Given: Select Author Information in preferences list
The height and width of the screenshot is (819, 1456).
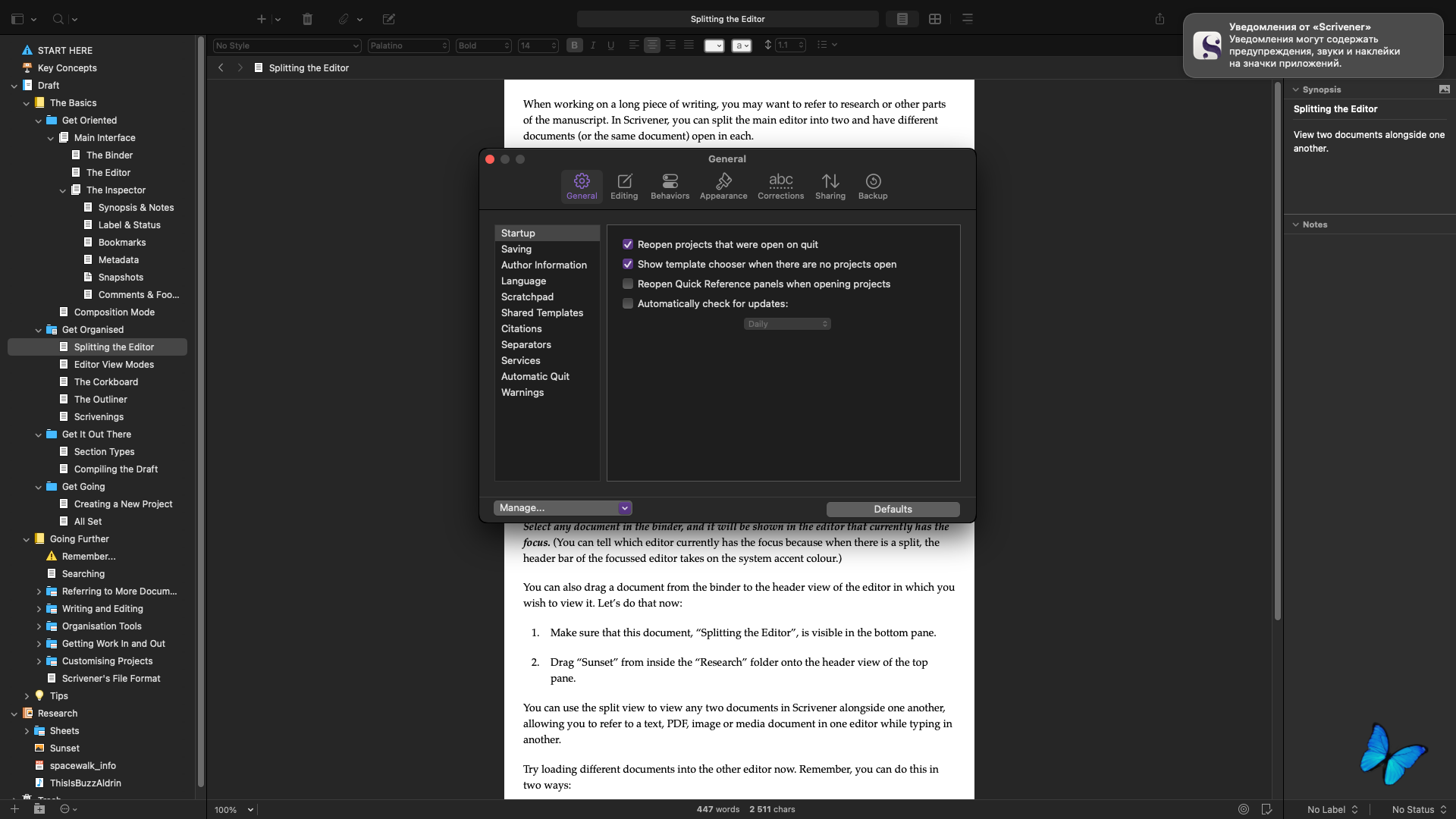Looking at the screenshot, I should click(544, 265).
